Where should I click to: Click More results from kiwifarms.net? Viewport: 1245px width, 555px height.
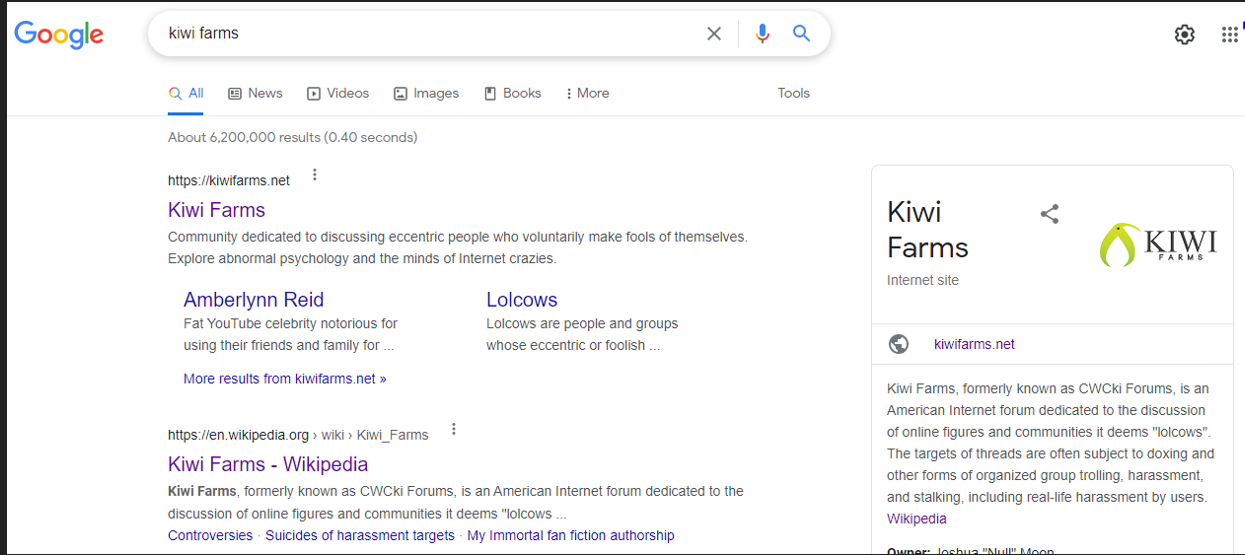click(x=285, y=379)
